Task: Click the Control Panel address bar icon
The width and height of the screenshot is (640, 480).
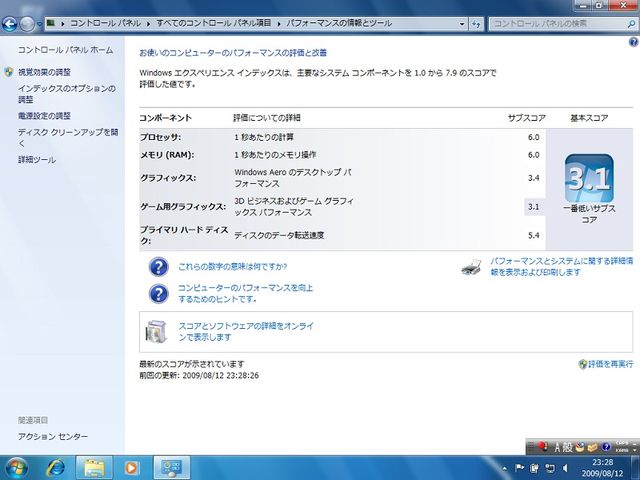Action: [x=51, y=23]
